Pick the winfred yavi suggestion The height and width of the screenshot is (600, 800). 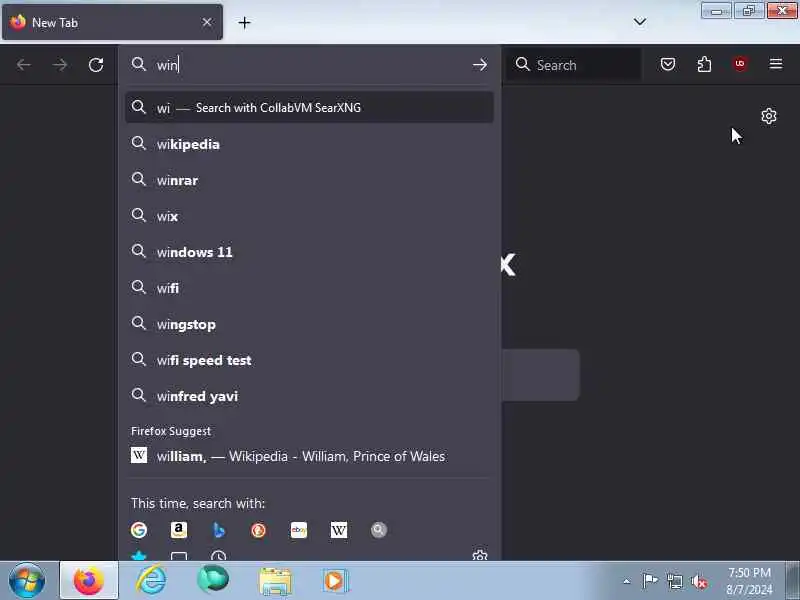pyautogui.click(x=309, y=396)
